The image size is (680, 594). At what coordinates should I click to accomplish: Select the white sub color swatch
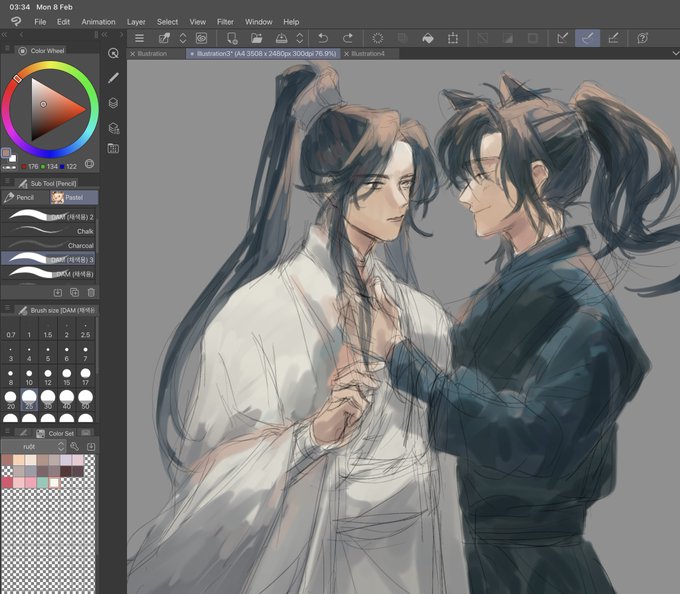(x=13, y=158)
